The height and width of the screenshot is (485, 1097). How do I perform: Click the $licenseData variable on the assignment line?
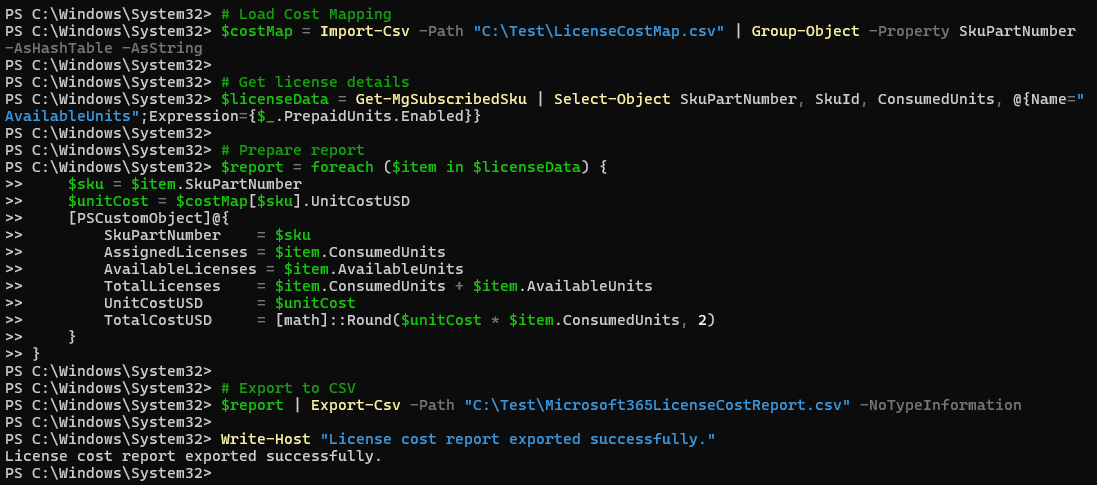coord(274,99)
